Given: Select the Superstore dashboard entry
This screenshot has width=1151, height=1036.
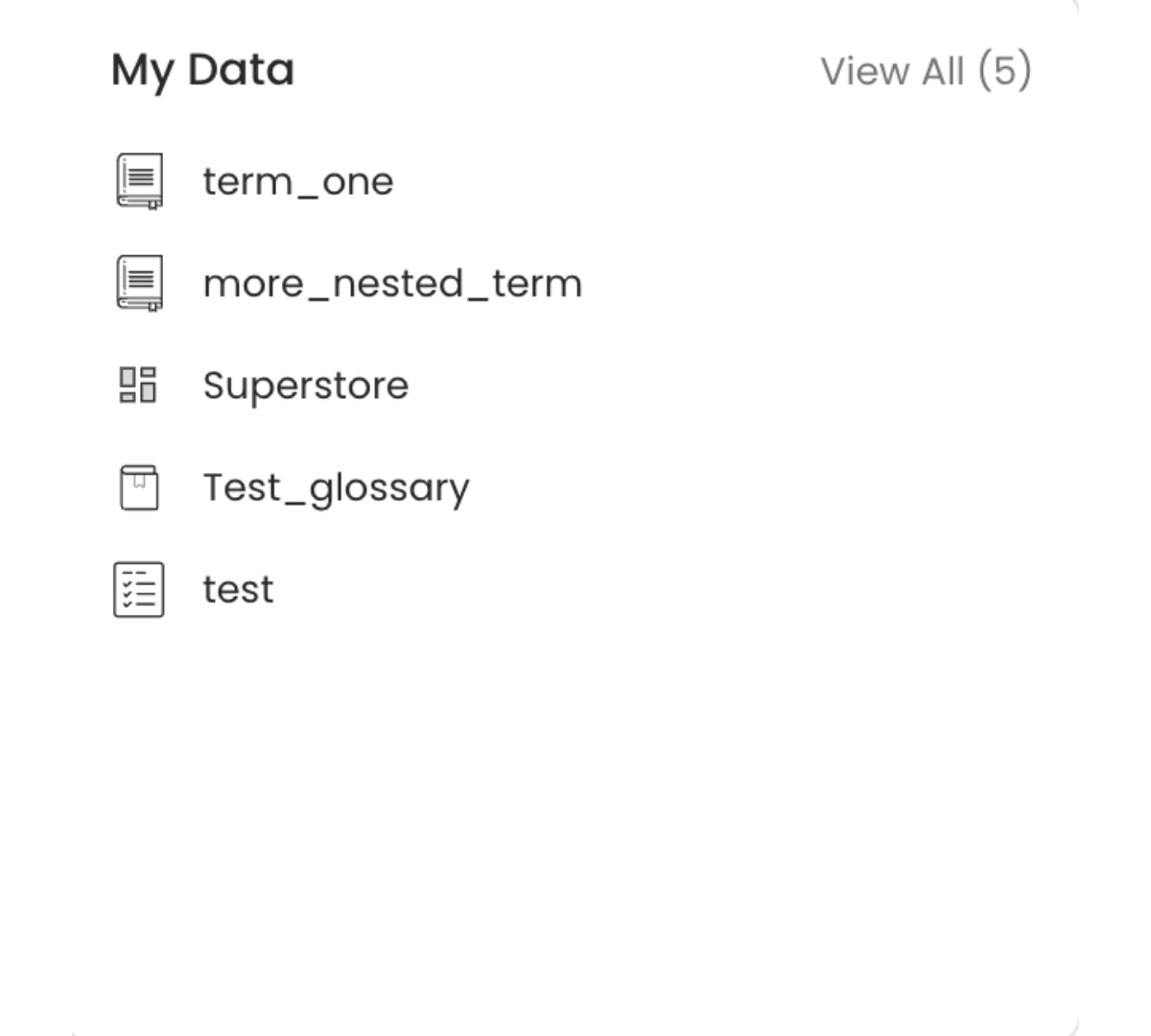Looking at the screenshot, I should pos(306,386).
